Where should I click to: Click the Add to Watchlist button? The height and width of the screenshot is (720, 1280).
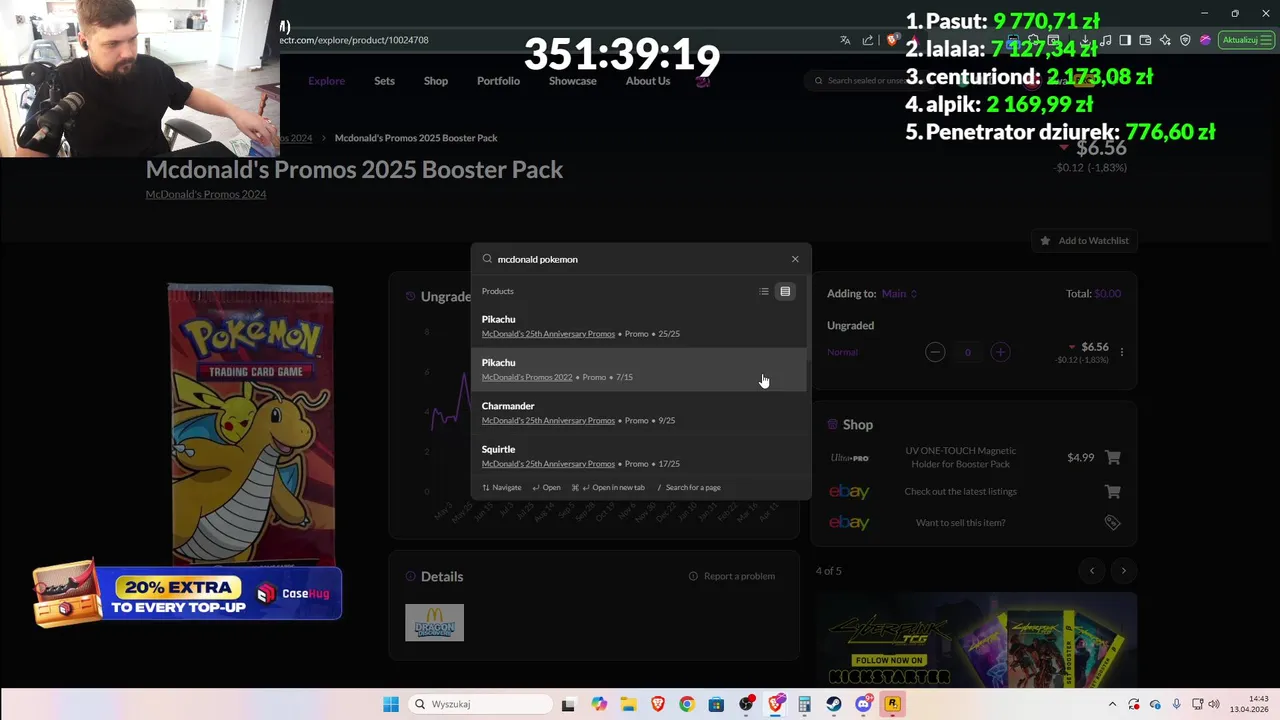pyautogui.click(x=1084, y=241)
